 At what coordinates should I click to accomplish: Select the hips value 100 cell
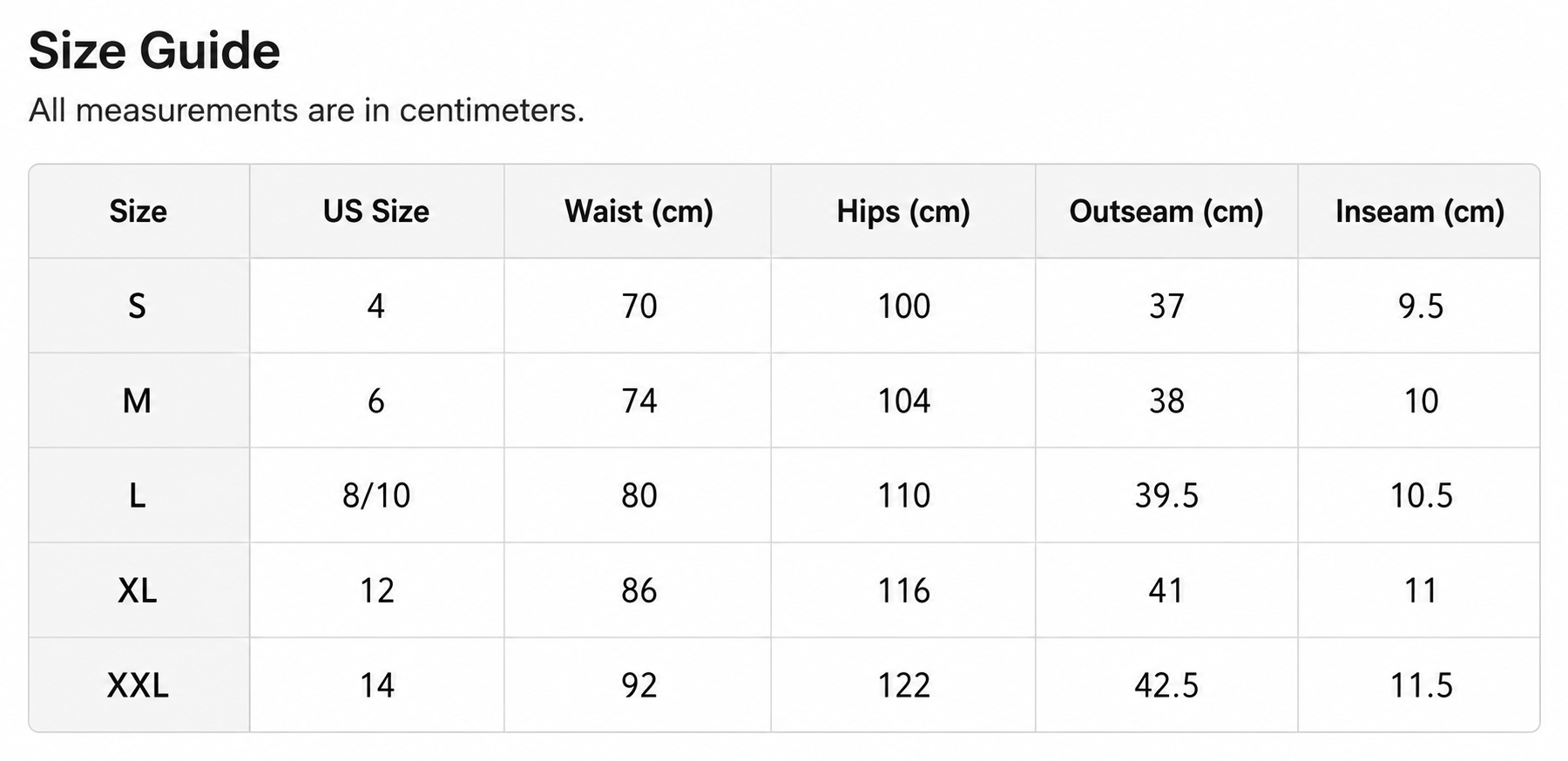(903, 306)
